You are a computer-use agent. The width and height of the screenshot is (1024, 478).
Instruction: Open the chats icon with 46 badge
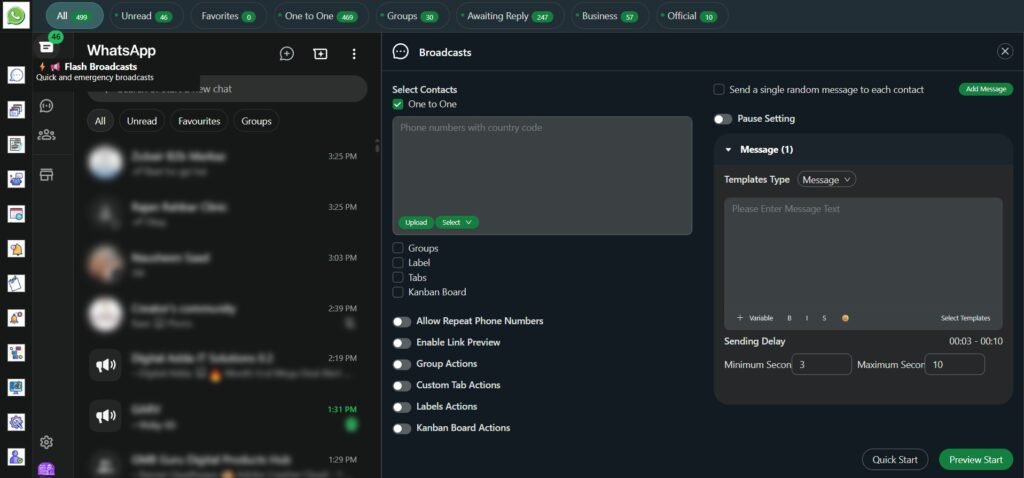(46, 47)
